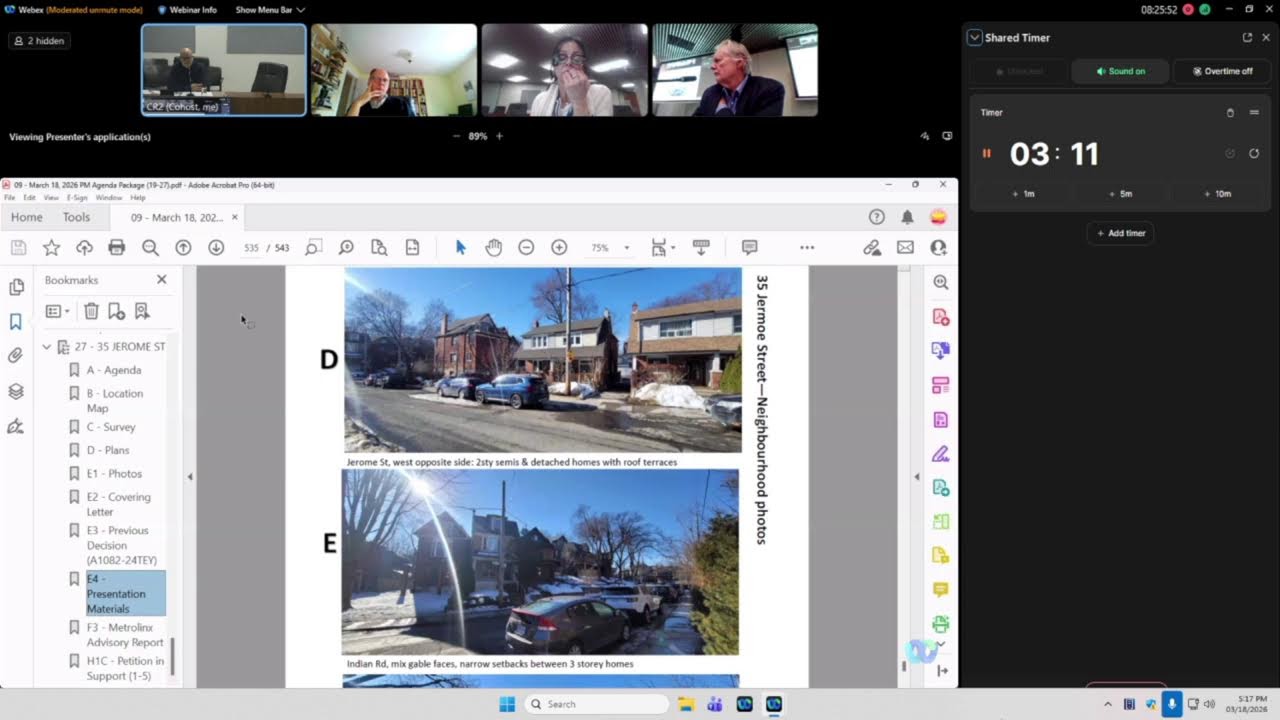Open the F3 - Metrolinx Advisory Report bookmark
This screenshot has height=720, width=1280.
click(x=124, y=635)
